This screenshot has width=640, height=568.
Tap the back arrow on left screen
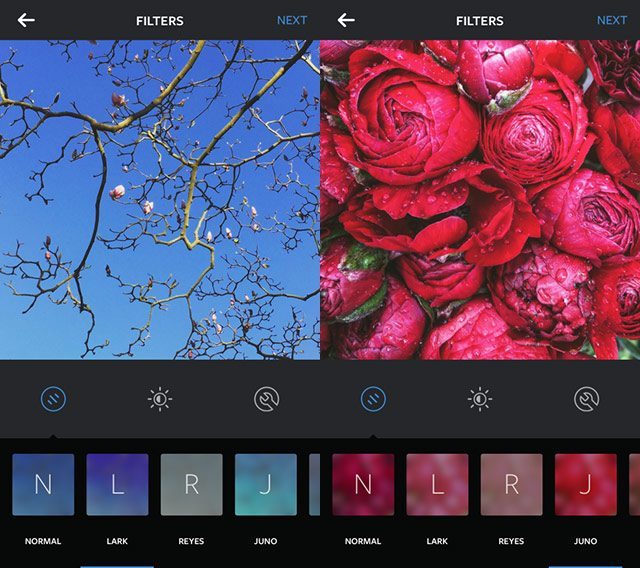(x=26, y=20)
